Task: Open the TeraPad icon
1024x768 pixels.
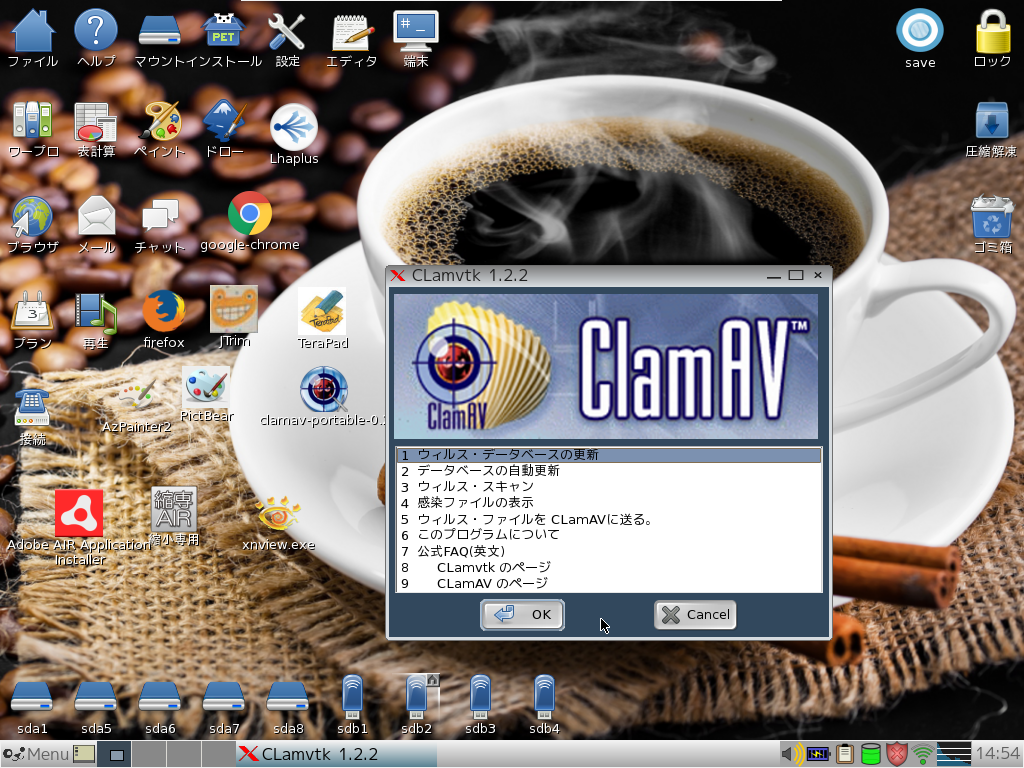Action: pyautogui.click(x=323, y=312)
